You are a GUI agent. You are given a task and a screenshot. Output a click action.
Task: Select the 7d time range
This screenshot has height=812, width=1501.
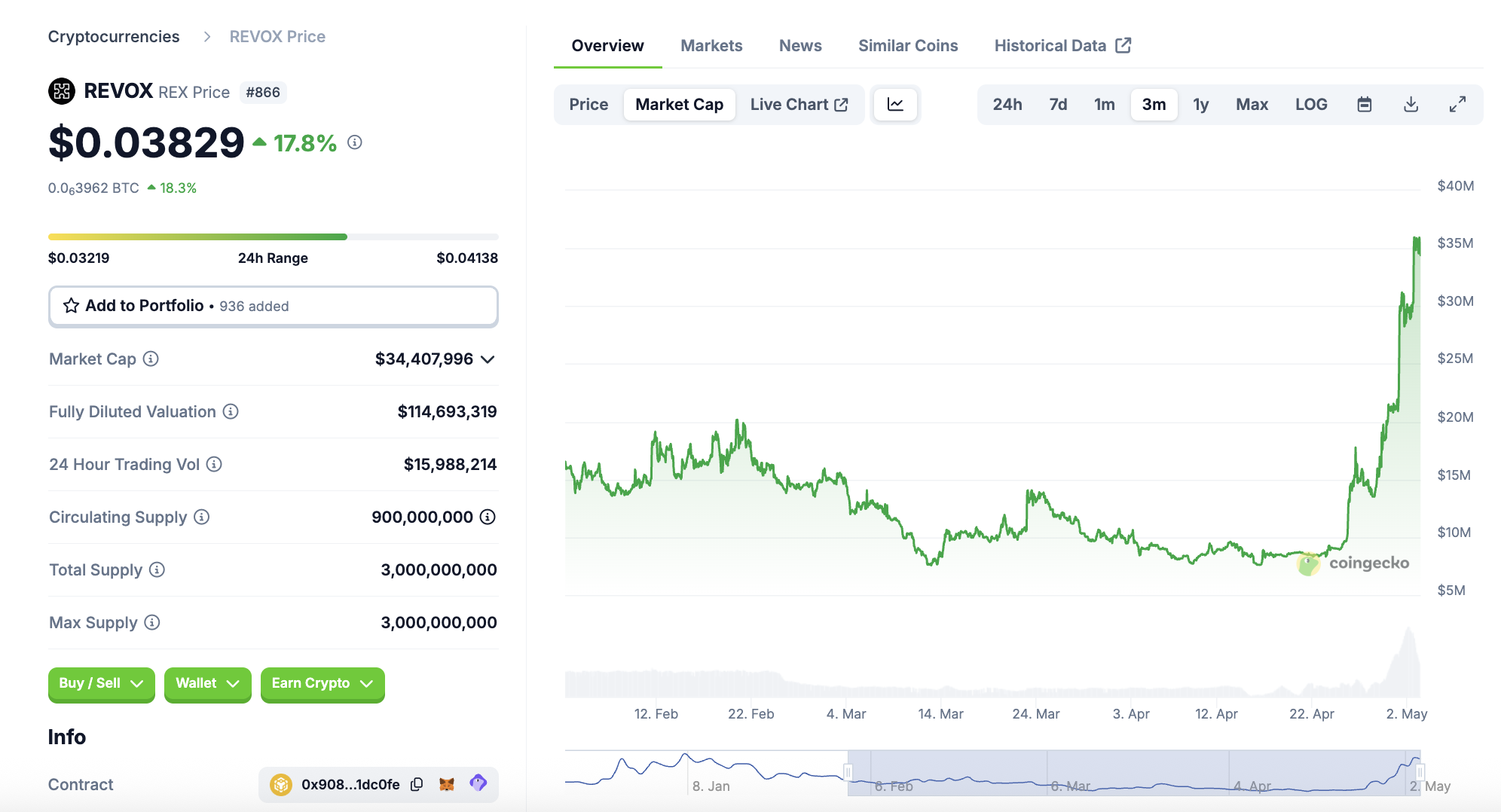click(1058, 105)
